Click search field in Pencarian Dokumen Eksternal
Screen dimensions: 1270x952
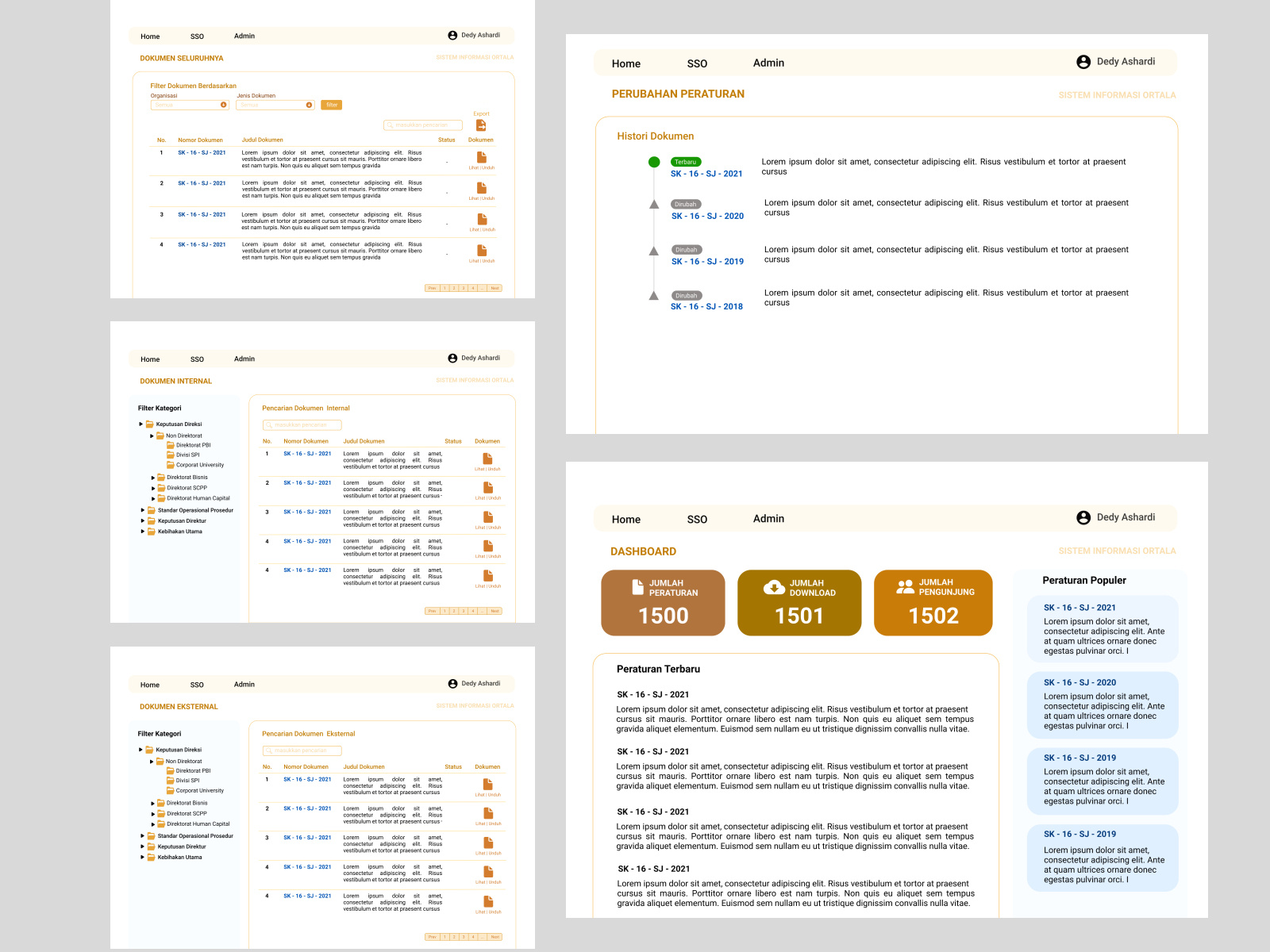302,750
